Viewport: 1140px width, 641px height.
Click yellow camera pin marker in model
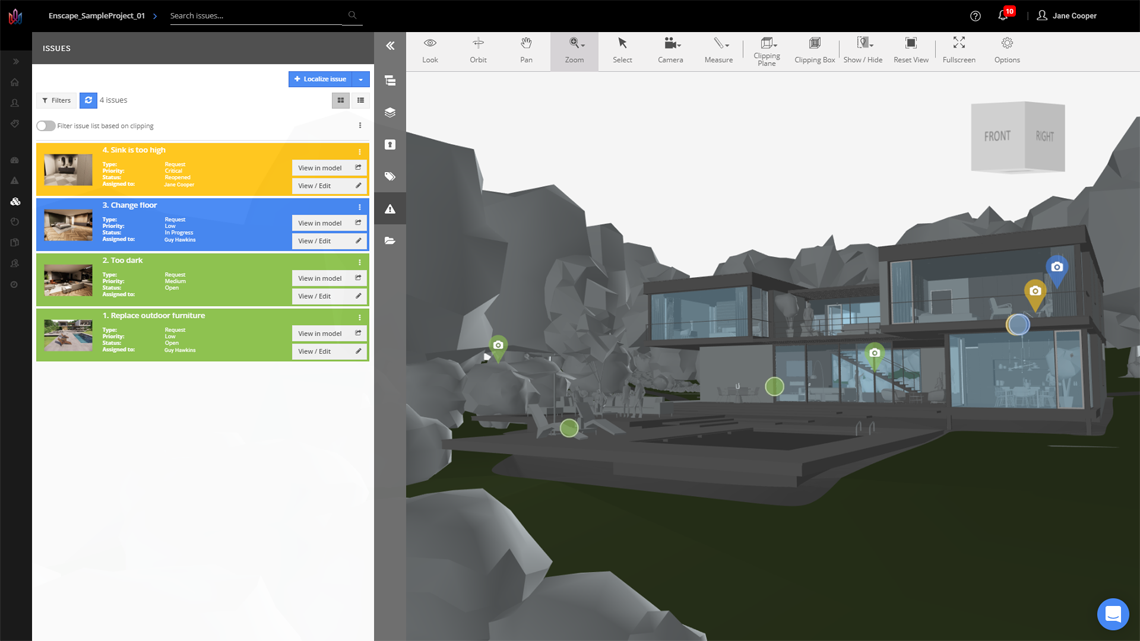pyautogui.click(x=1035, y=295)
